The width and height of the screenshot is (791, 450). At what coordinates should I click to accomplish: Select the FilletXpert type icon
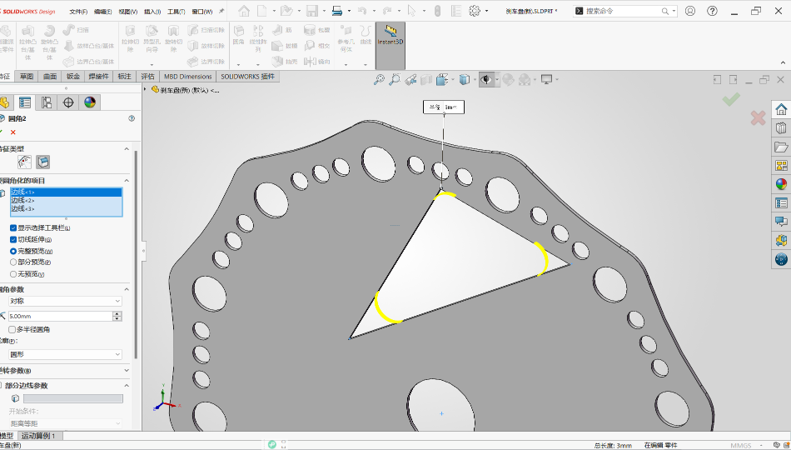[43, 162]
